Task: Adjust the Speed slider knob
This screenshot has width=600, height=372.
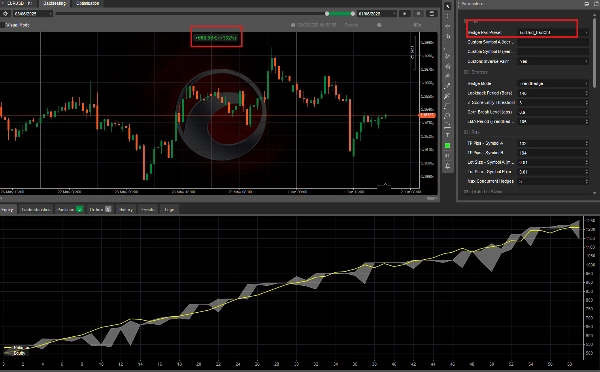Action: [379, 25]
